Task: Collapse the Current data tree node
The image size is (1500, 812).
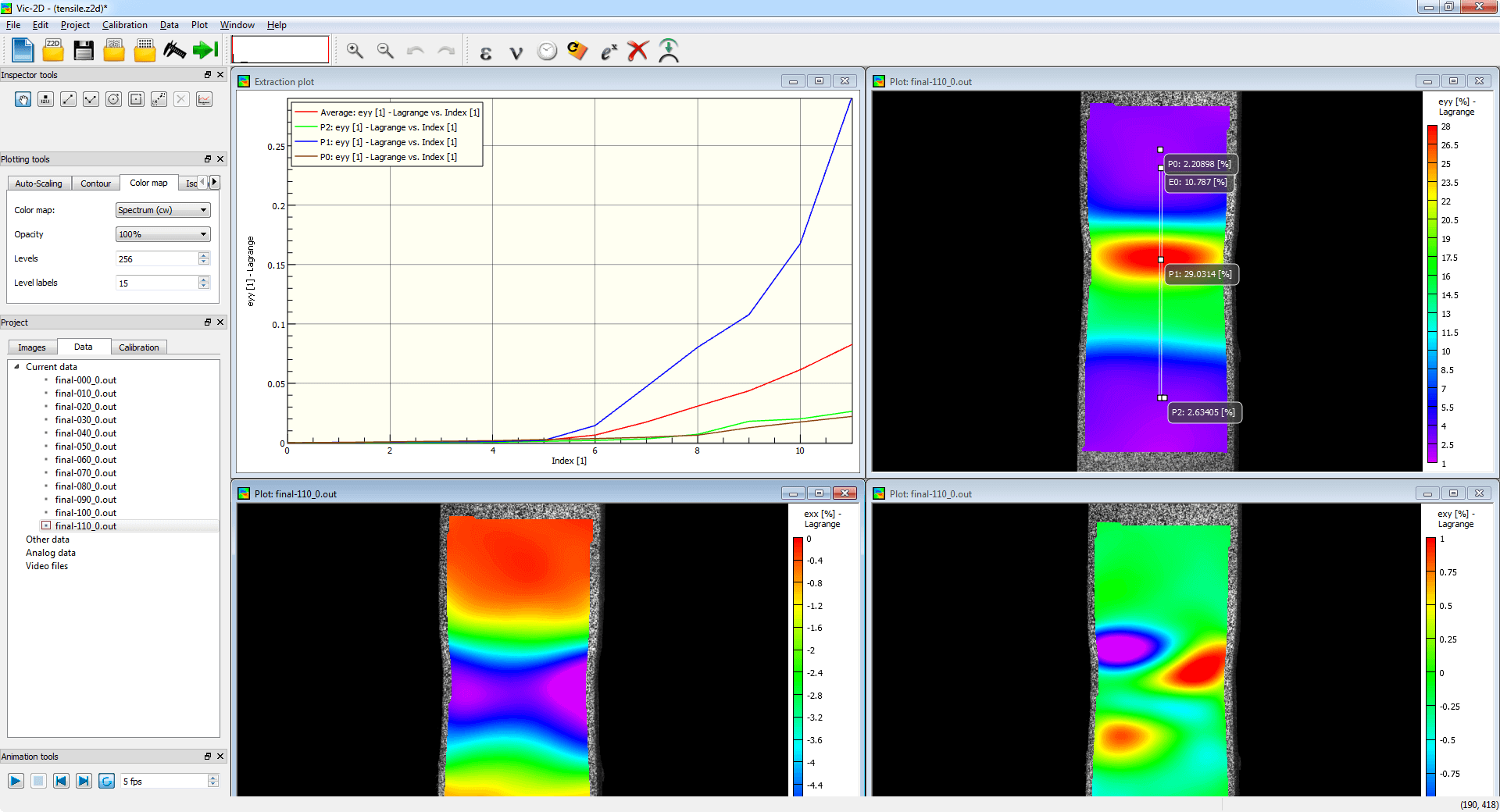Action: click(16, 366)
